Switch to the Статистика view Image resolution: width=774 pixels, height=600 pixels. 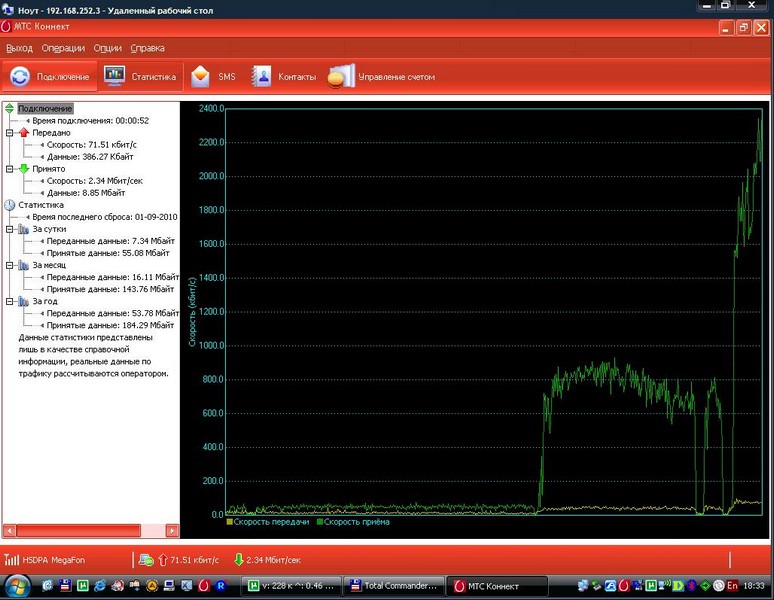pos(141,77)
